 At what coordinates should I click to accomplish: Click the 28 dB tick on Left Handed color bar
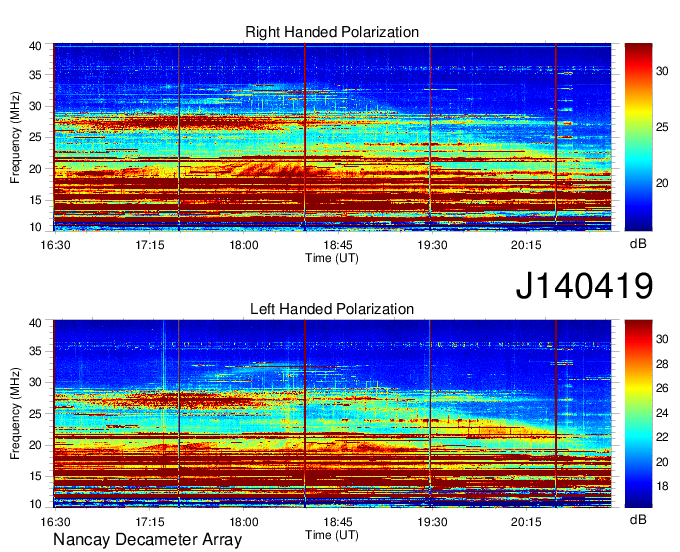pyautogui.click(x=662, y=364)
